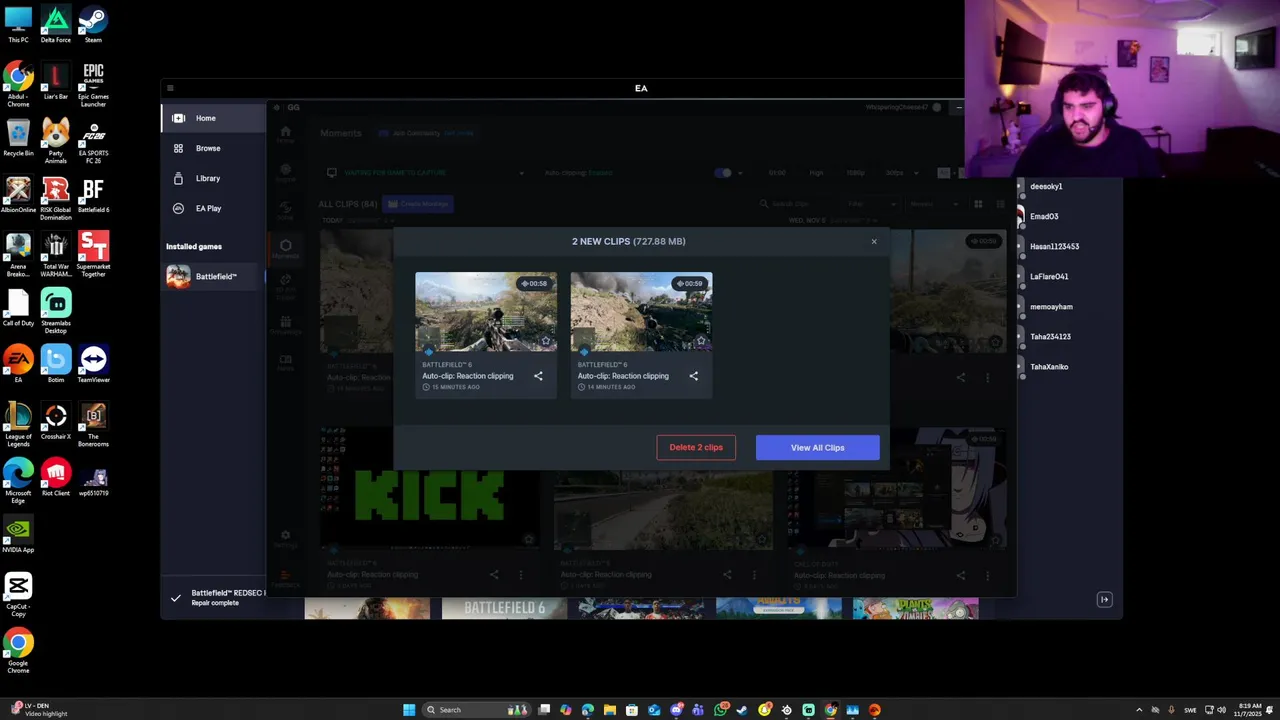
Task: Expand the dropdown arrow beside the auto-clipping switch
Action: pos(739,173)
